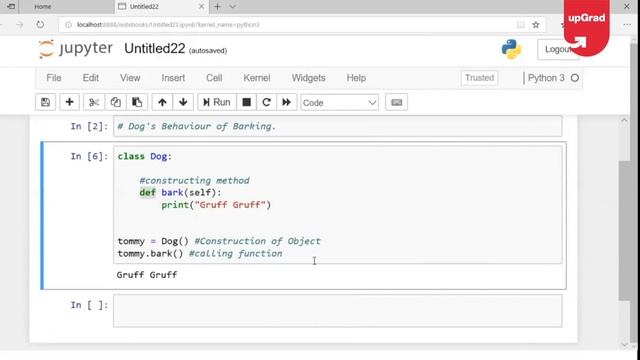Move selected cell down arrow
Viewport: 640px width, 360px height.
tap(183, 102)
